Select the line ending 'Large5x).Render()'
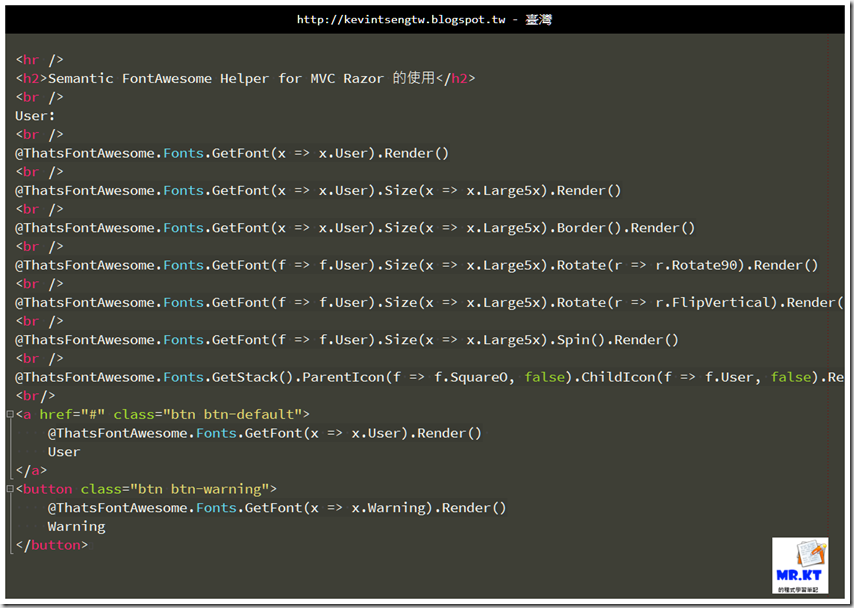 coord(318,191)
